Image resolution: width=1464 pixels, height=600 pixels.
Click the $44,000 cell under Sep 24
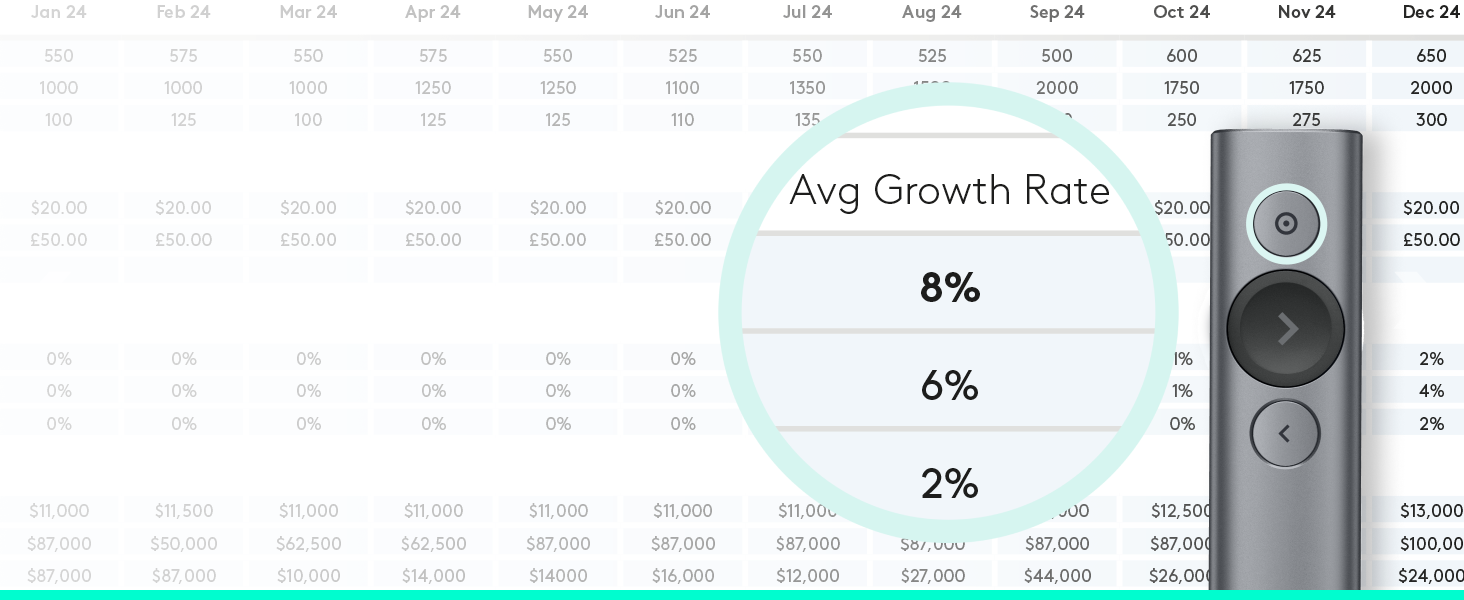(x=1057, y=576)
